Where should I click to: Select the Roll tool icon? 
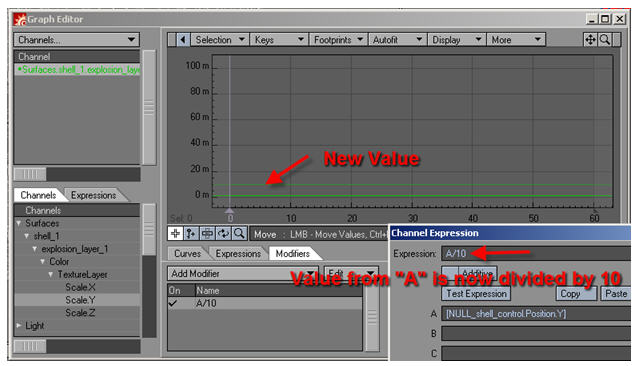click(x=223, y=233)
